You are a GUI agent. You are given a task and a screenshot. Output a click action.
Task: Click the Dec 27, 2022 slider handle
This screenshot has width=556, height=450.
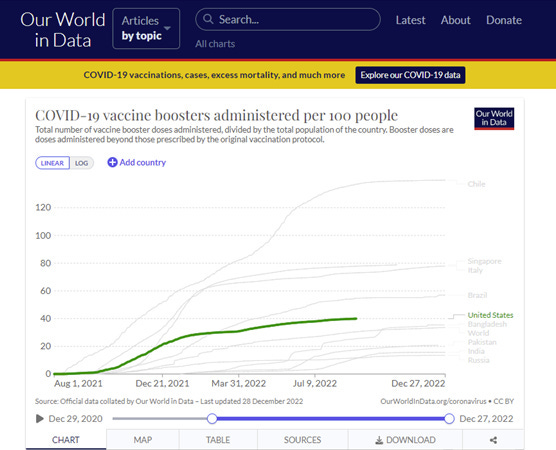[x=449, y=418]
